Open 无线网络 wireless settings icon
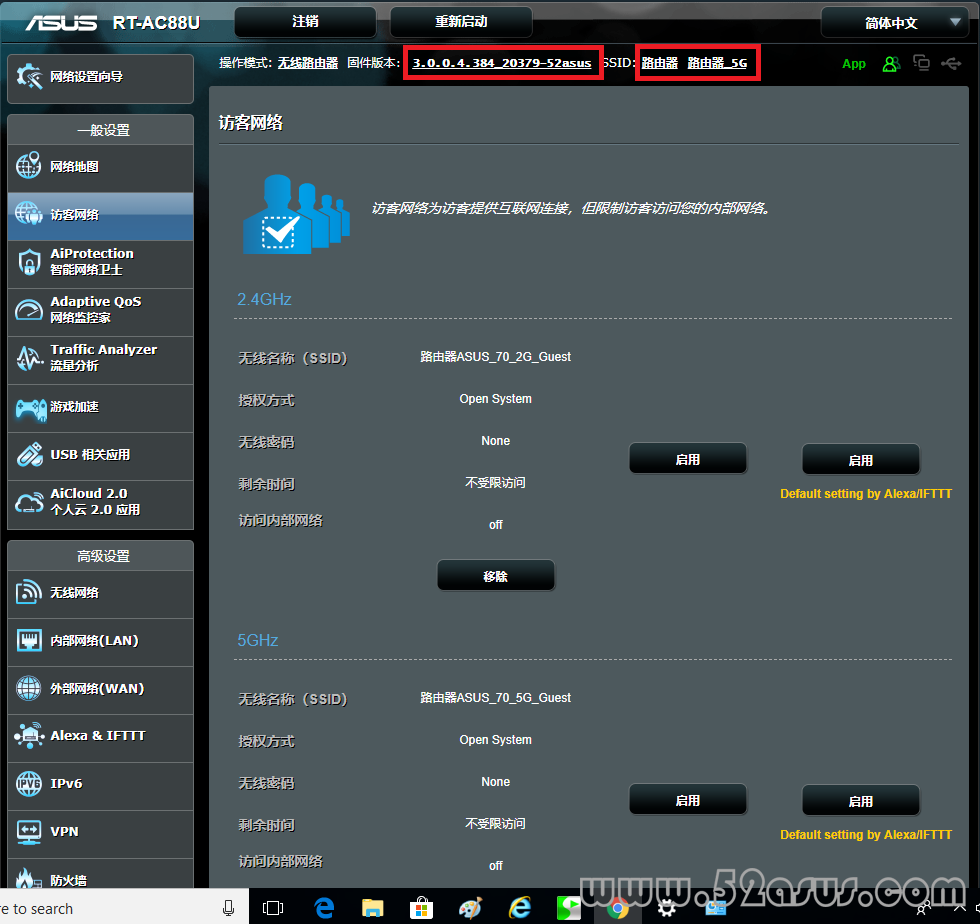Screen dimensions: 980x924 29,592
